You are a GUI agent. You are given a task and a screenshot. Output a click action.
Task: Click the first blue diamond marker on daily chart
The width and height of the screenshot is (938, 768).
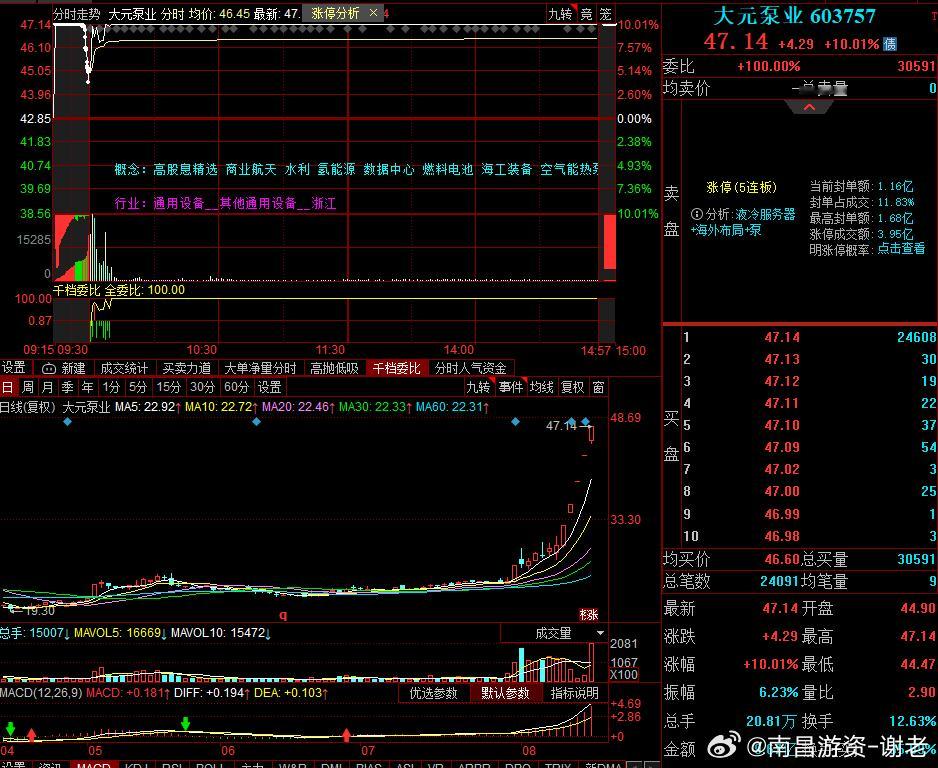[x=68, y=422]
